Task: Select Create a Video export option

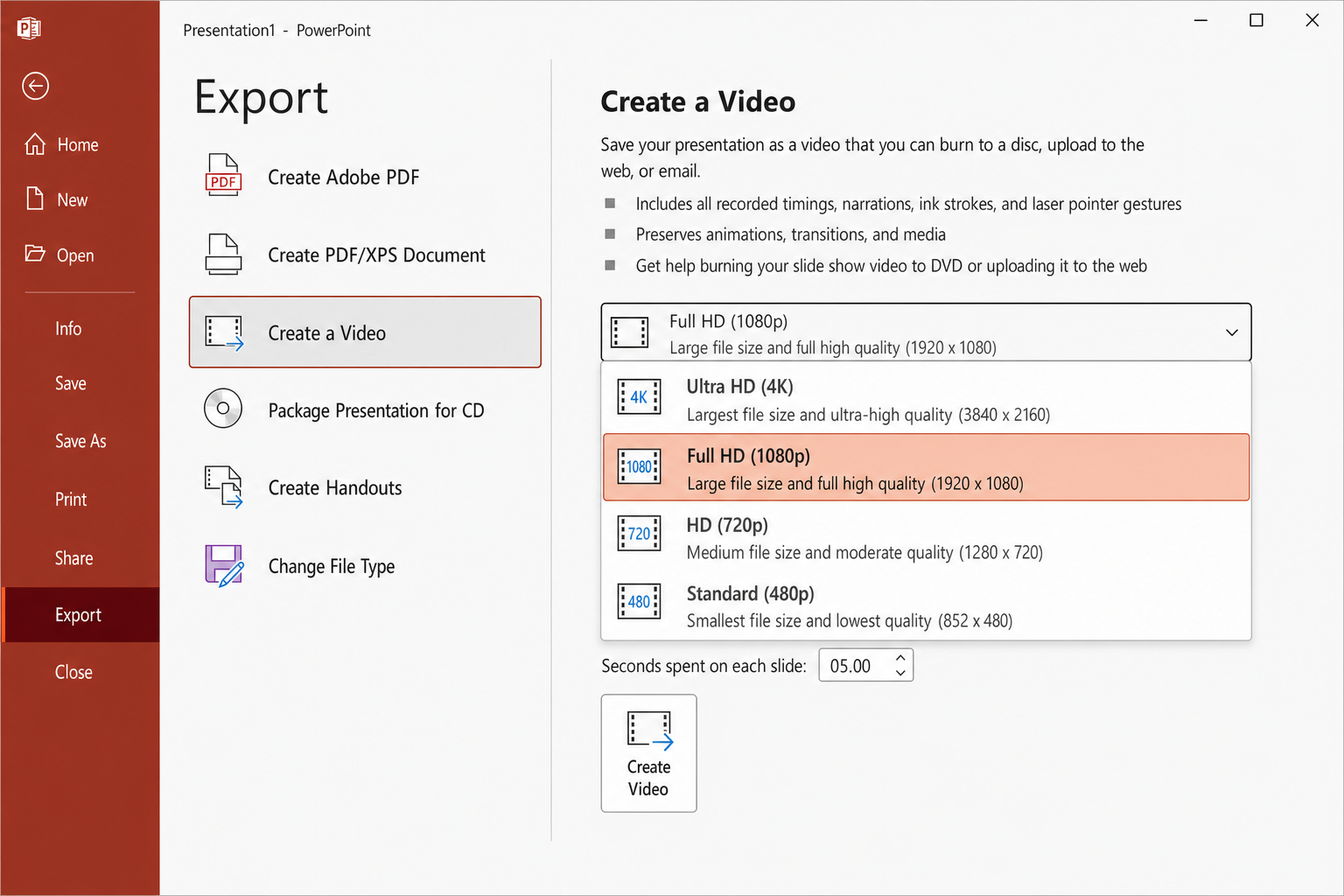Action: [365, 332]
